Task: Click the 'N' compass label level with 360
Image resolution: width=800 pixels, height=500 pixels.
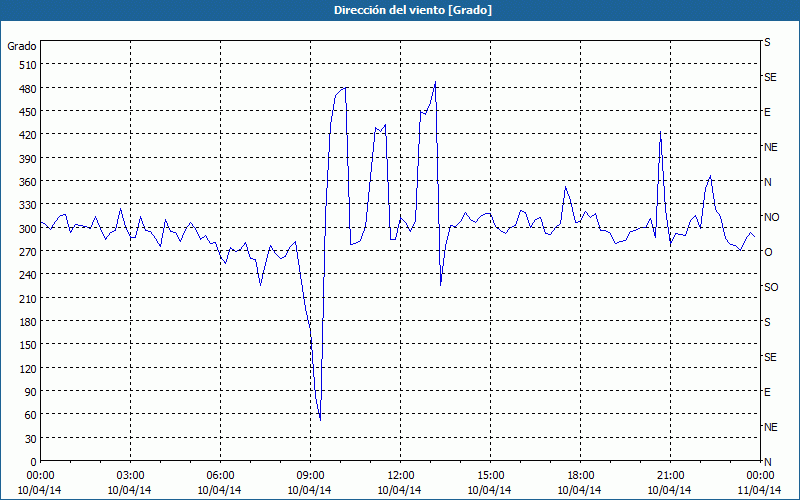Action: coord(768,182)
